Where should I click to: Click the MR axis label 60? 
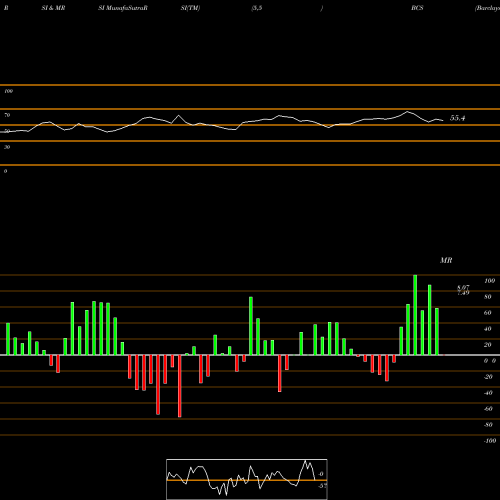pyautogui.click(x=488, y=313)
